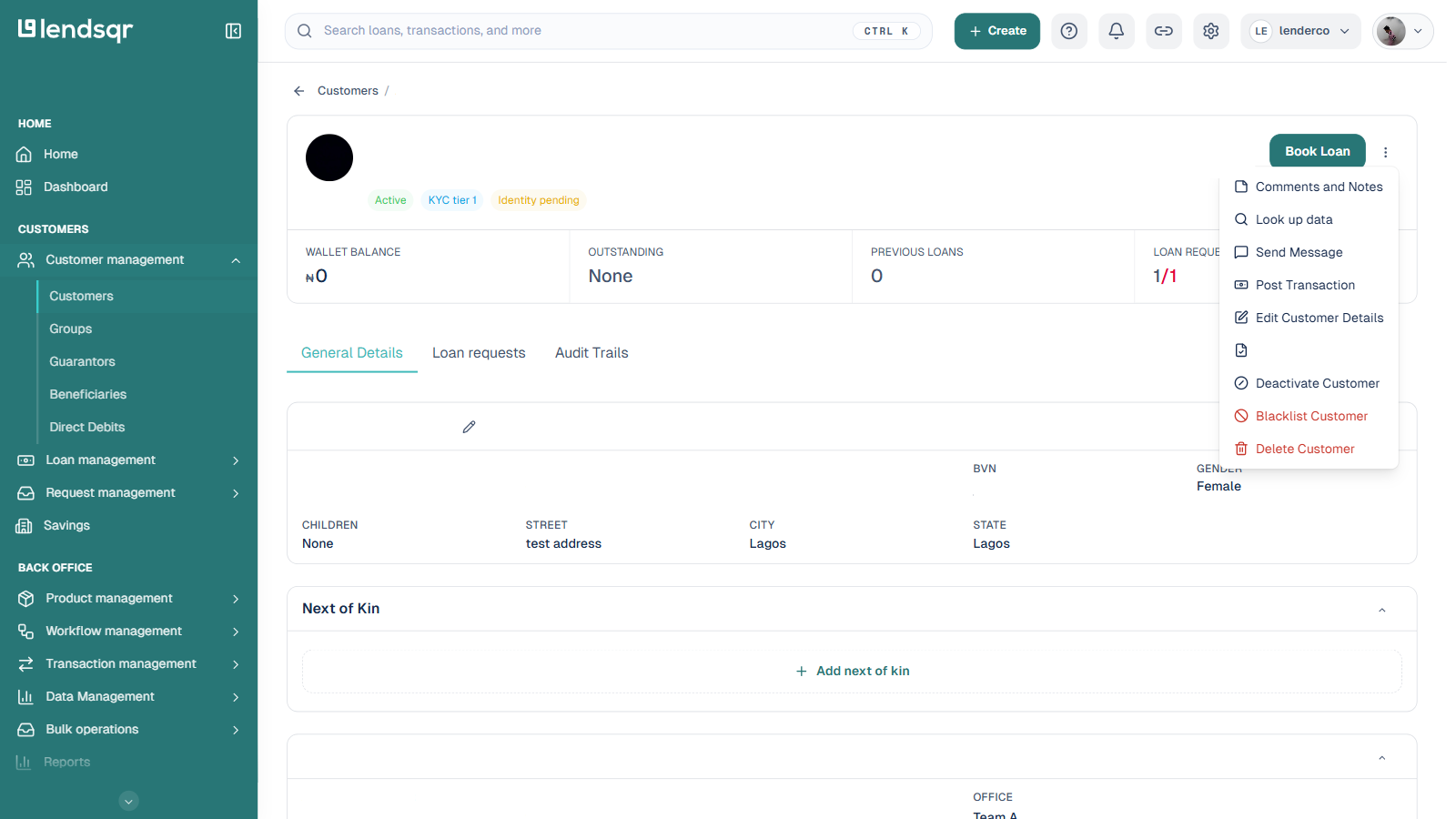Click the Book Loan button
This screenshot has width=1456, height=819.
[1318, 151]
